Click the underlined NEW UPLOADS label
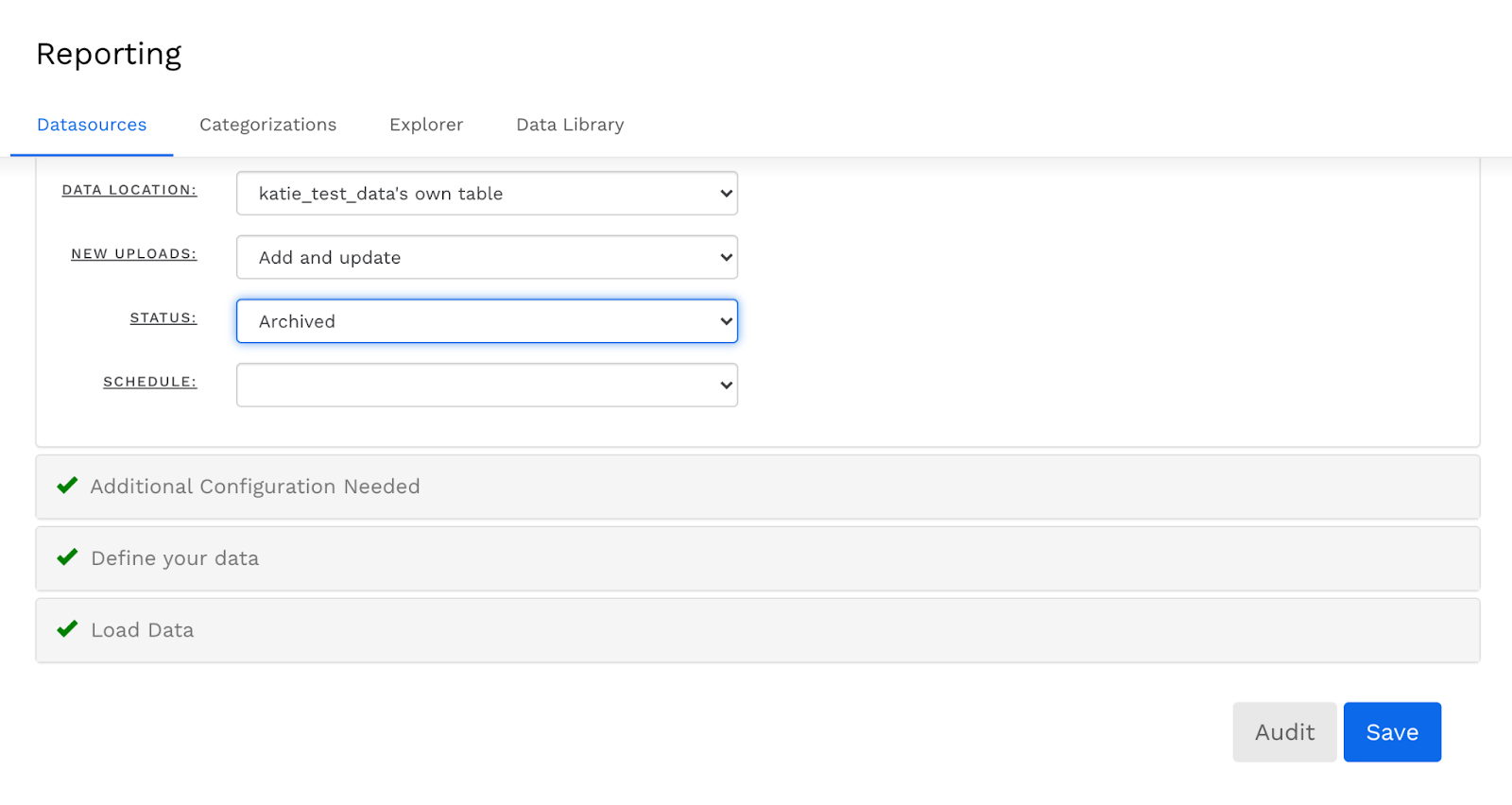1512x805 pixels. [x=134, y=254]
